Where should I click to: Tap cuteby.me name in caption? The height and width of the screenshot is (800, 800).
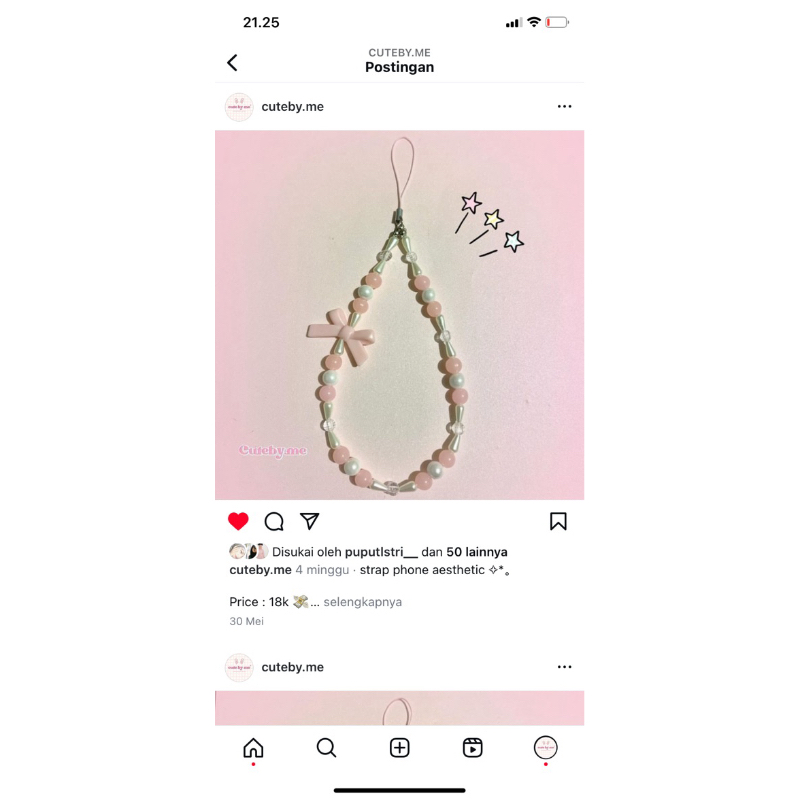click(260, 570)
